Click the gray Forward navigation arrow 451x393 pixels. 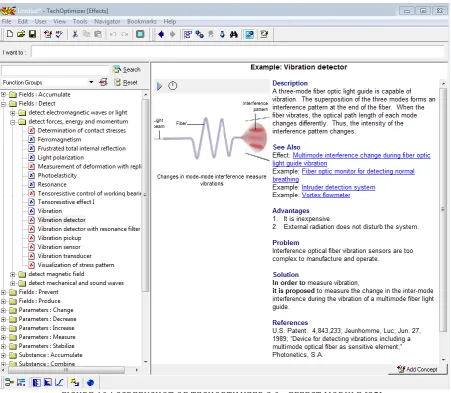173,34
